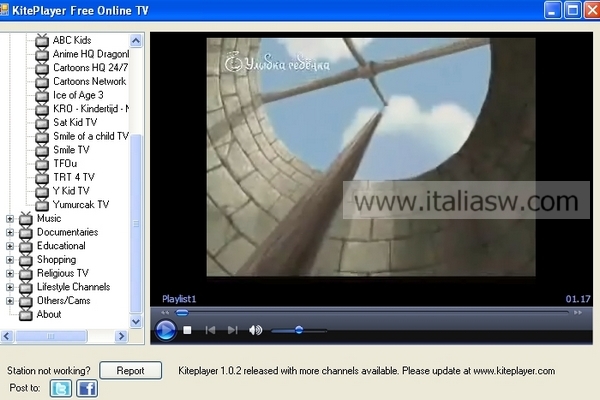Viewport: 600px width, 400px height.
Task: Click the TV icon beside Educational
Action: 26,246
